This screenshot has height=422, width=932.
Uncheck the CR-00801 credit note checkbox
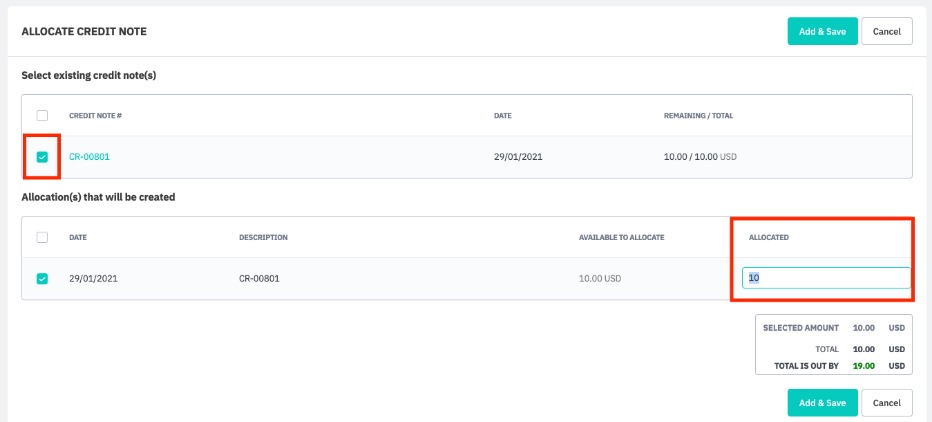coord(42,157)
